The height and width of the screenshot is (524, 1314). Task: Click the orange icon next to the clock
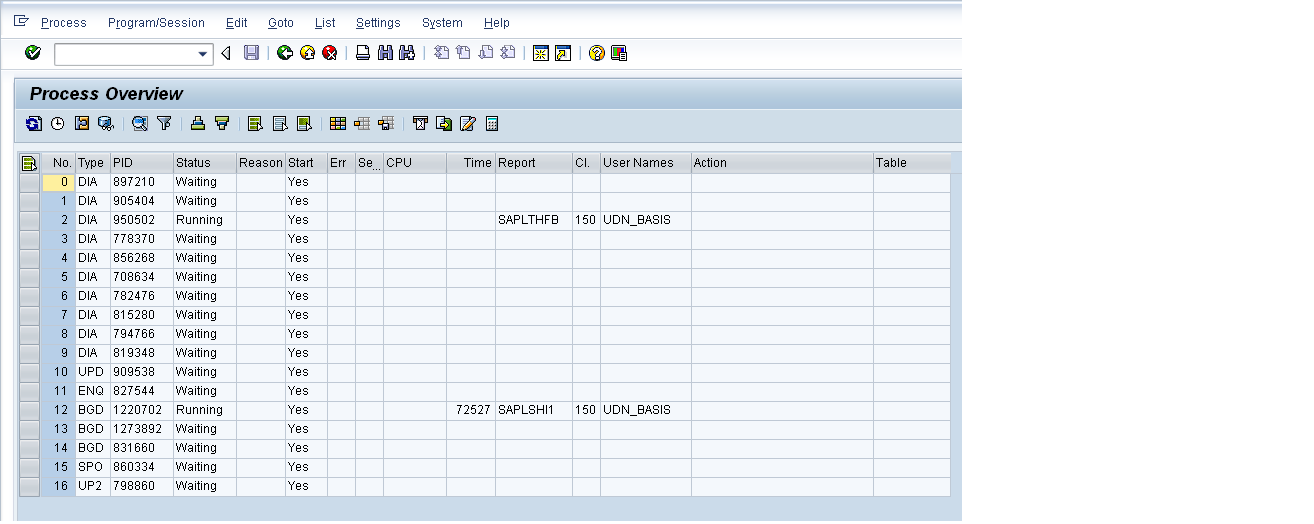[x=82, y=124]
